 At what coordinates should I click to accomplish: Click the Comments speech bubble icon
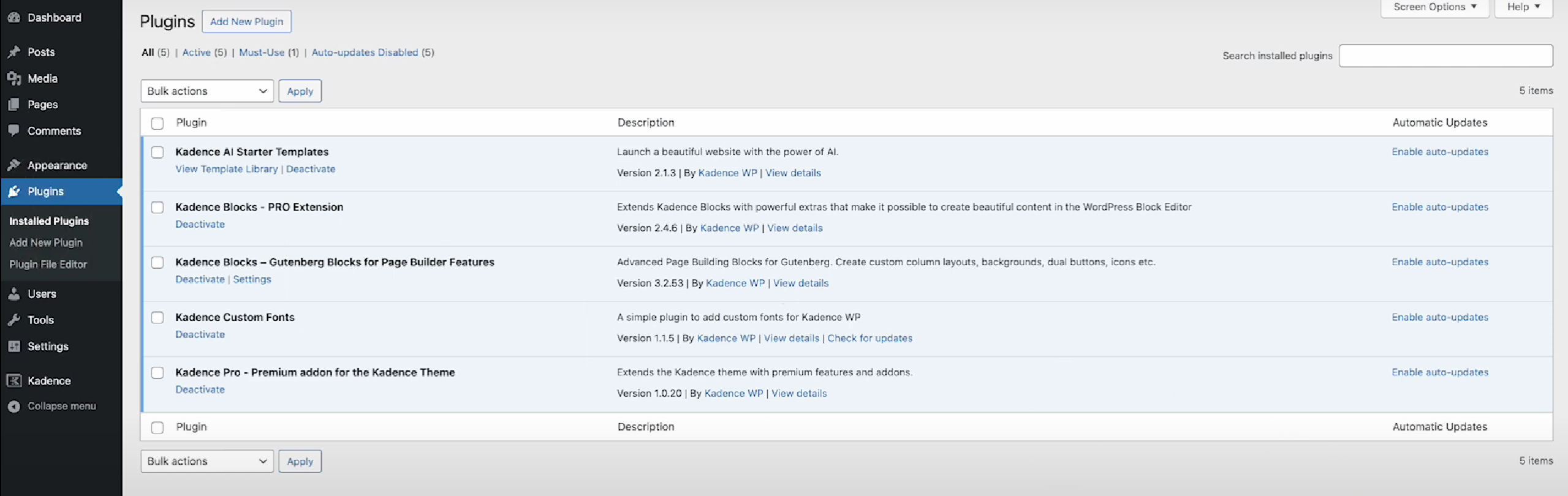tap(14, 130)
